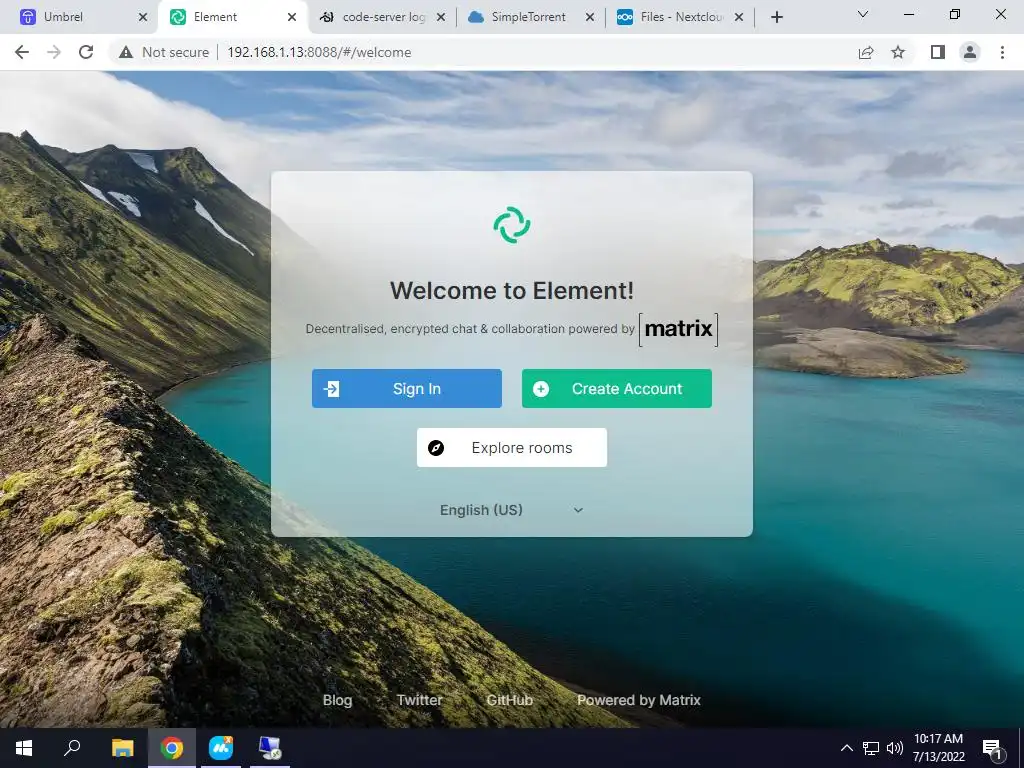Open the Twitter footer link

419,700
